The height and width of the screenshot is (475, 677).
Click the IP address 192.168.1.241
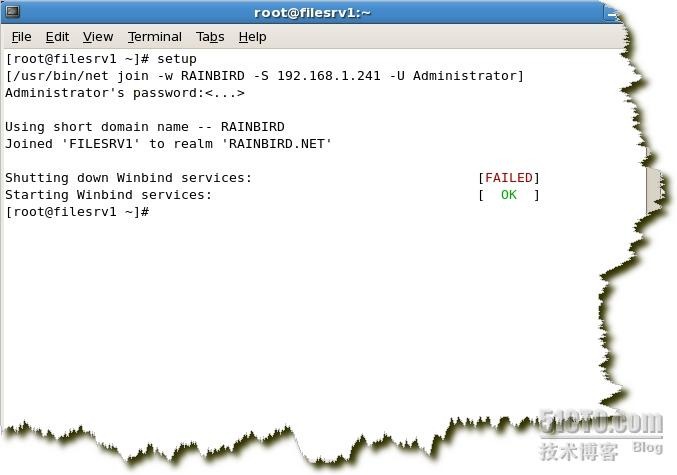coord(329,76)
